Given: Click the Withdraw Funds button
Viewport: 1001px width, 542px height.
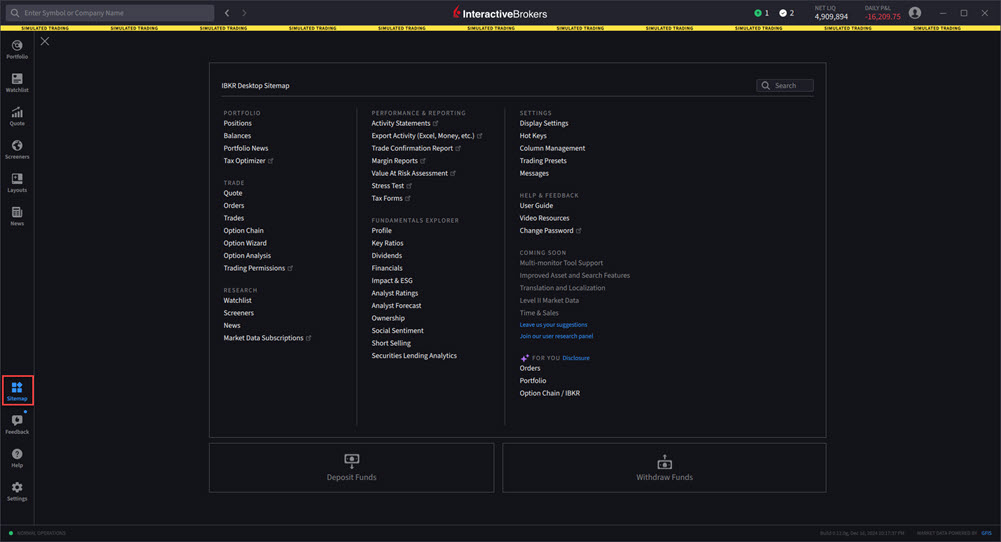Looking at the screenshot, I should 664,468.
